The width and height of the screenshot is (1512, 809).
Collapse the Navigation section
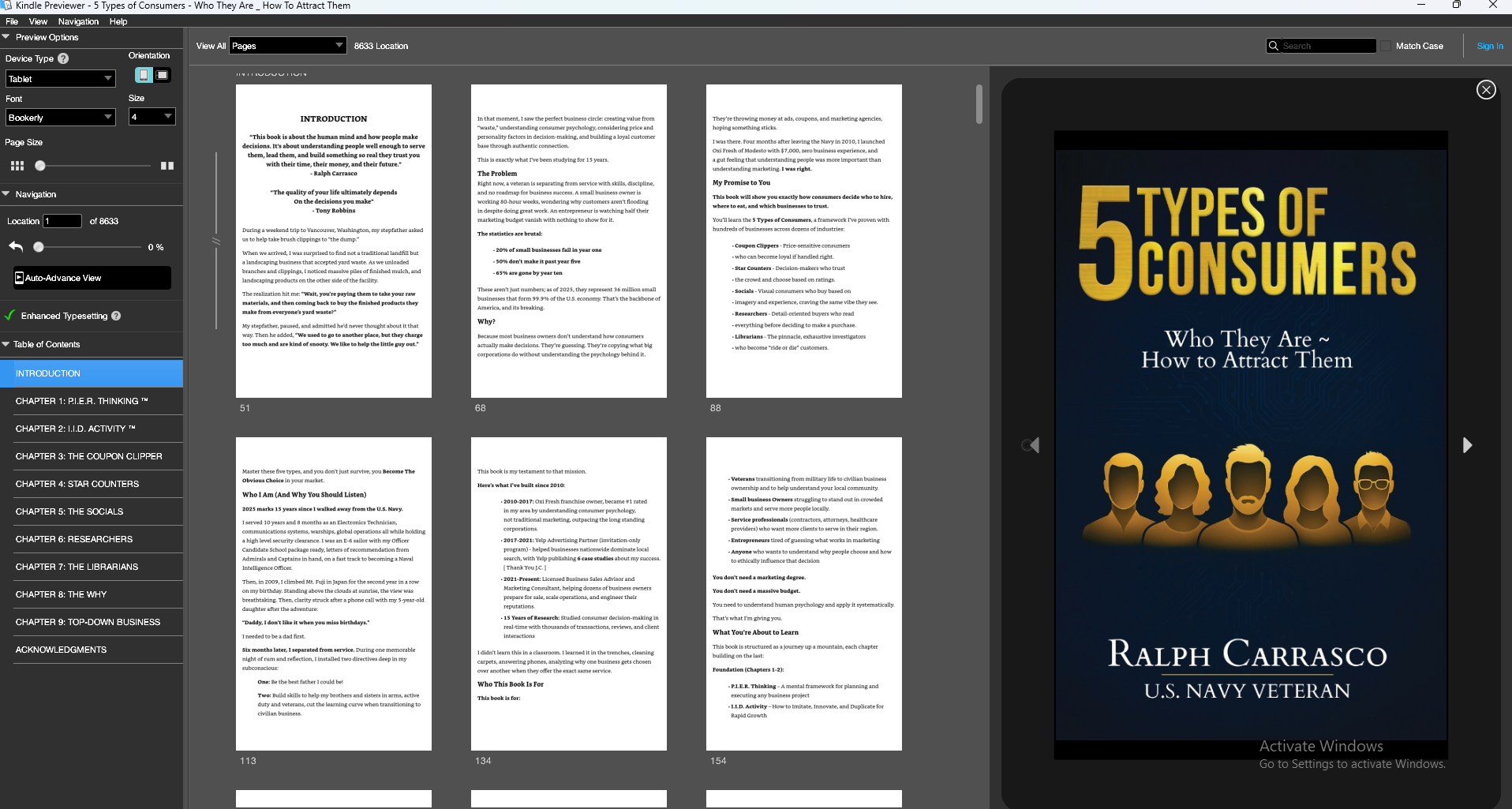click(x=6, y=194)
